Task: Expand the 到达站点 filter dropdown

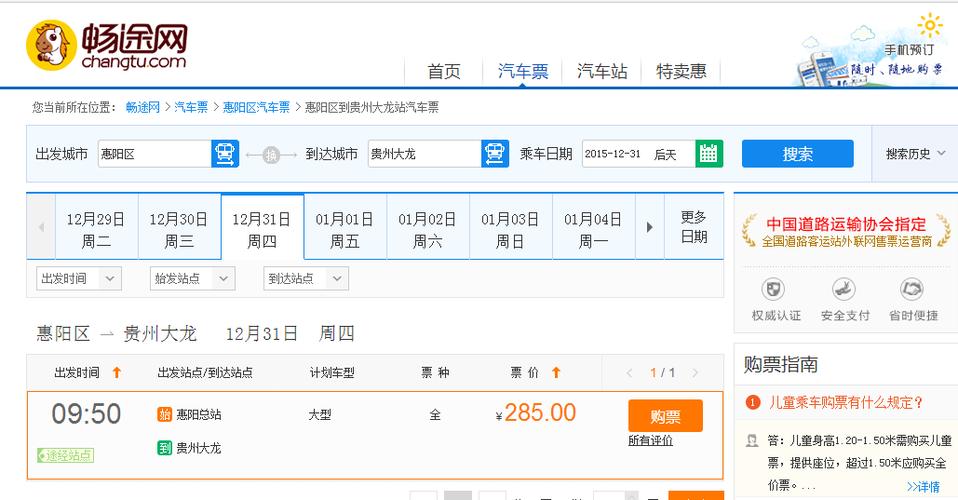Action: tap(306, 279)
